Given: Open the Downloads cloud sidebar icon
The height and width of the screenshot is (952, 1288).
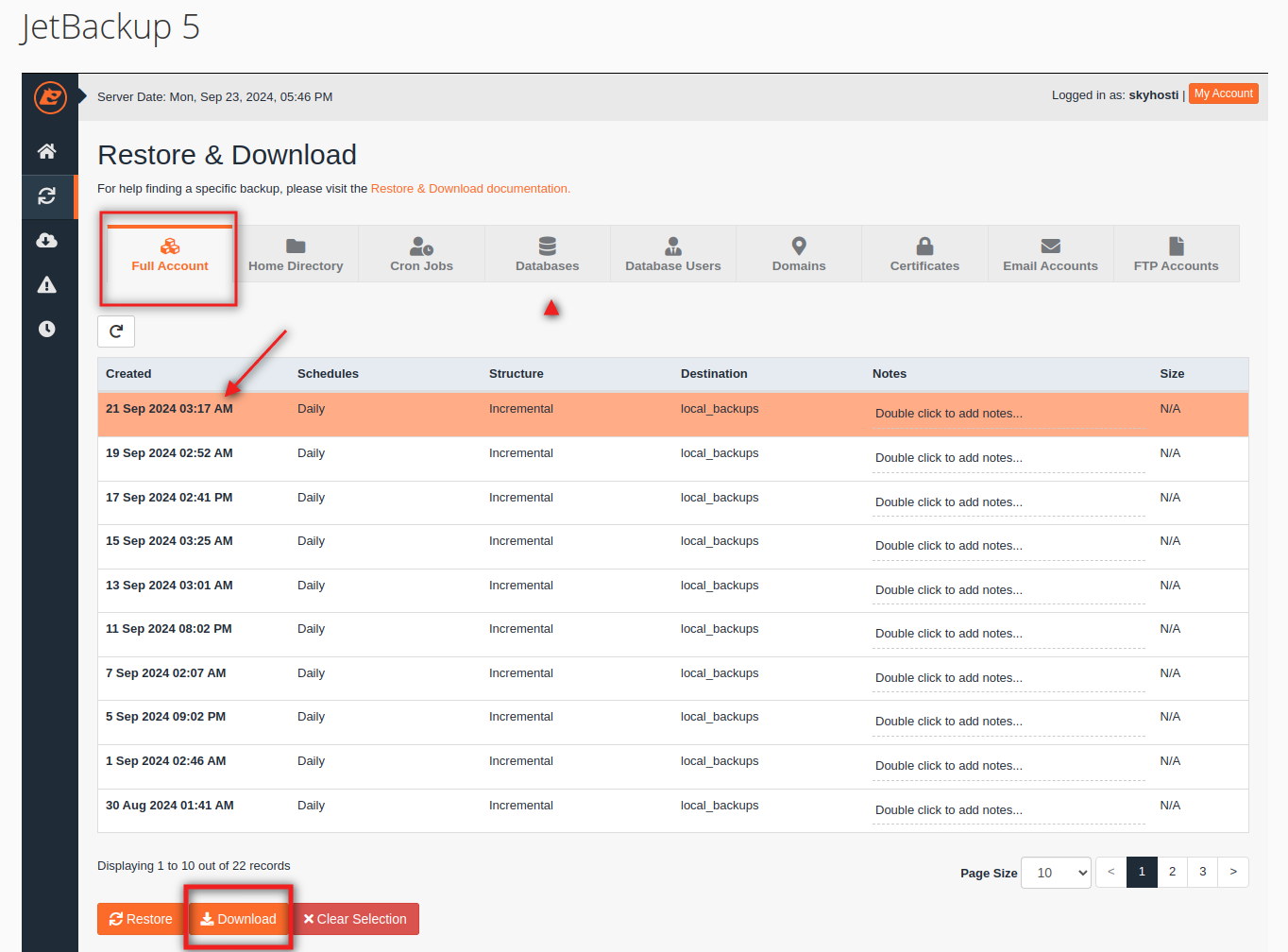Looking at the screenshot, I should pos(46,241).
